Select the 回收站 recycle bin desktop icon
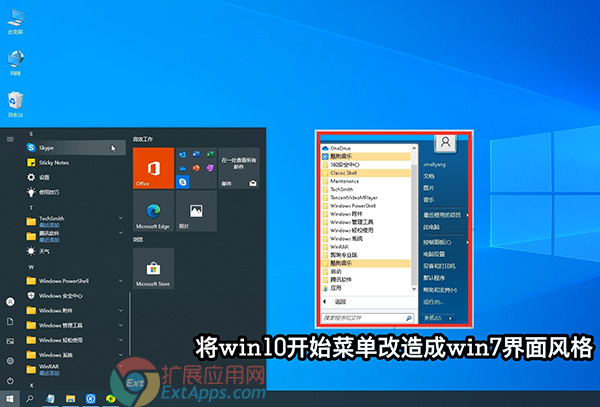The width and height of the screenshot is (600, 407). (16, 104)
